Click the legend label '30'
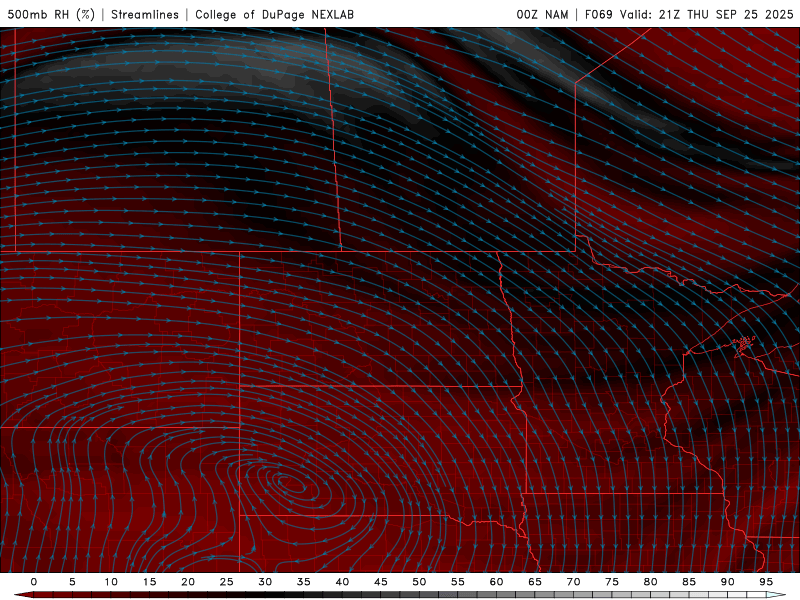 [x=265, y=582]
